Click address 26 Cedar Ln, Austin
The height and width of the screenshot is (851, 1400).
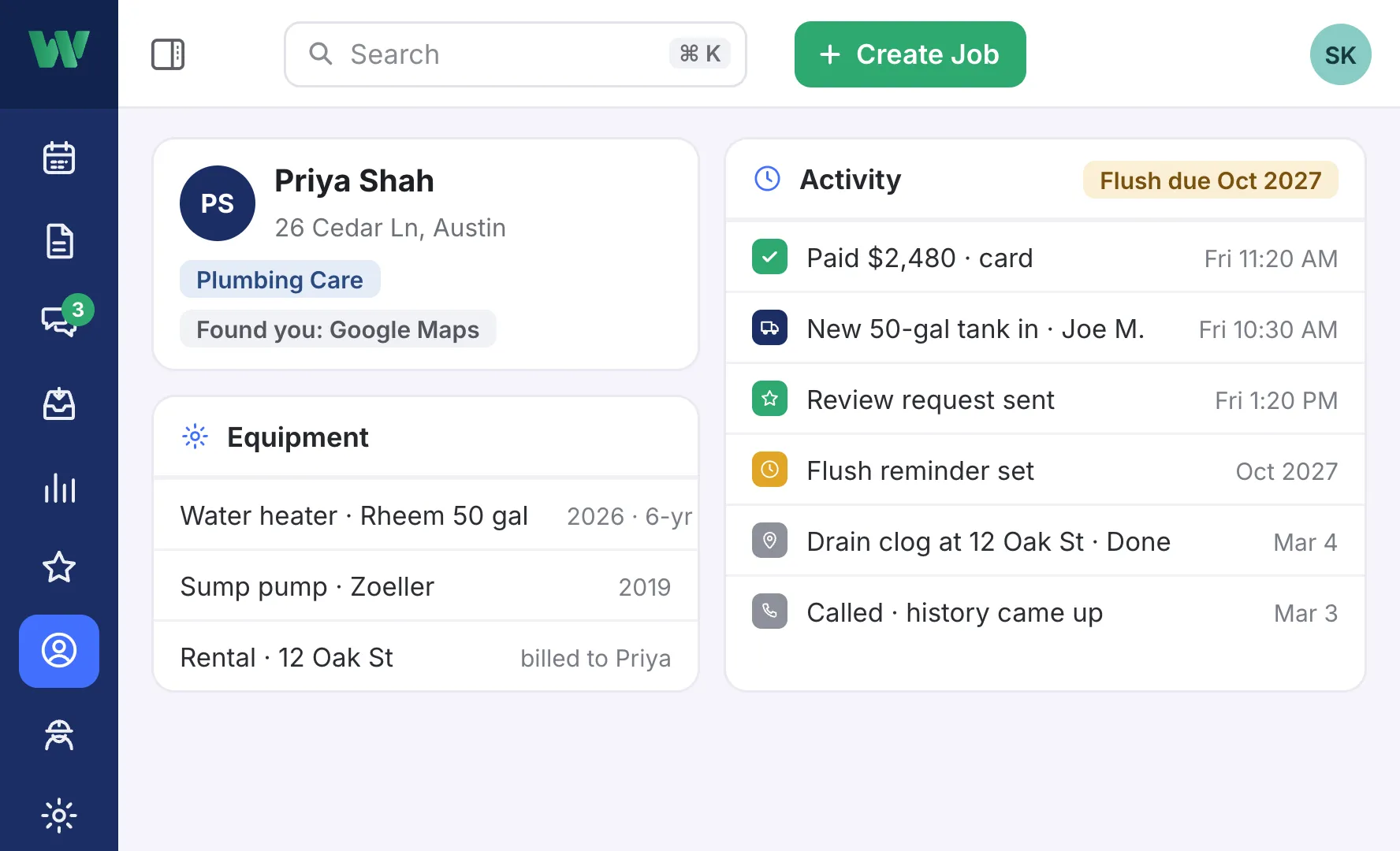(390, 228)
